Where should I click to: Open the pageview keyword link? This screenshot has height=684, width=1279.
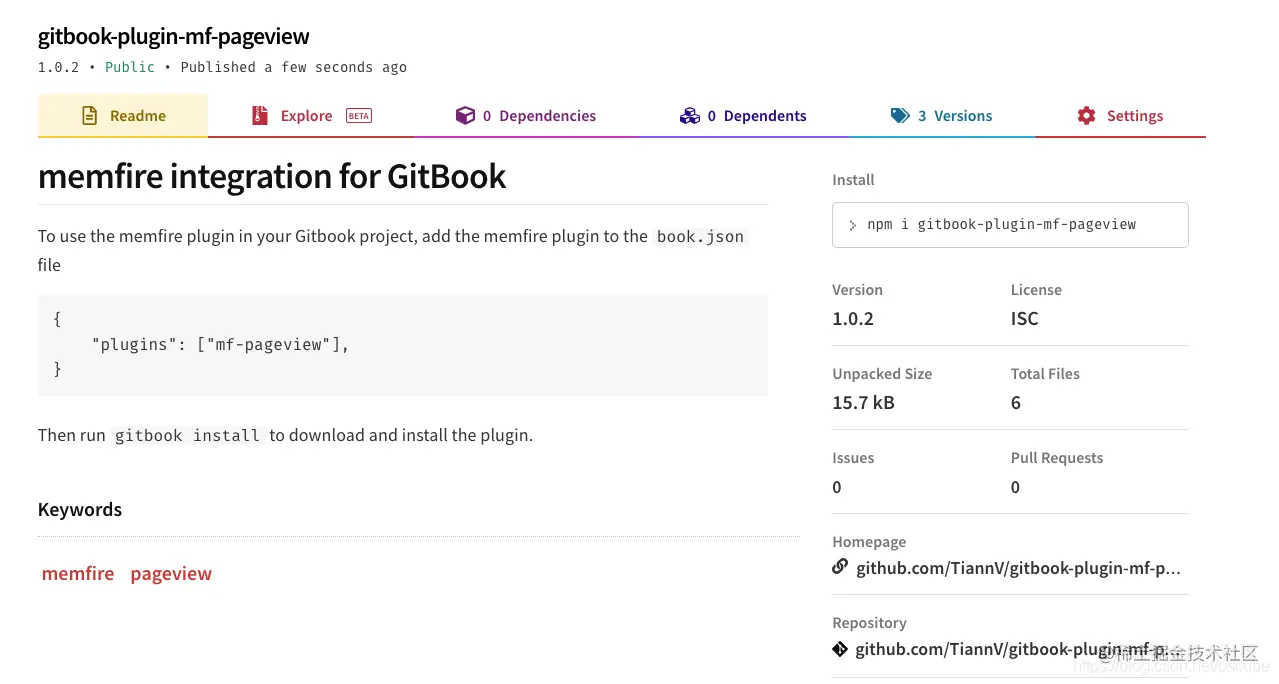click(171, 574)
